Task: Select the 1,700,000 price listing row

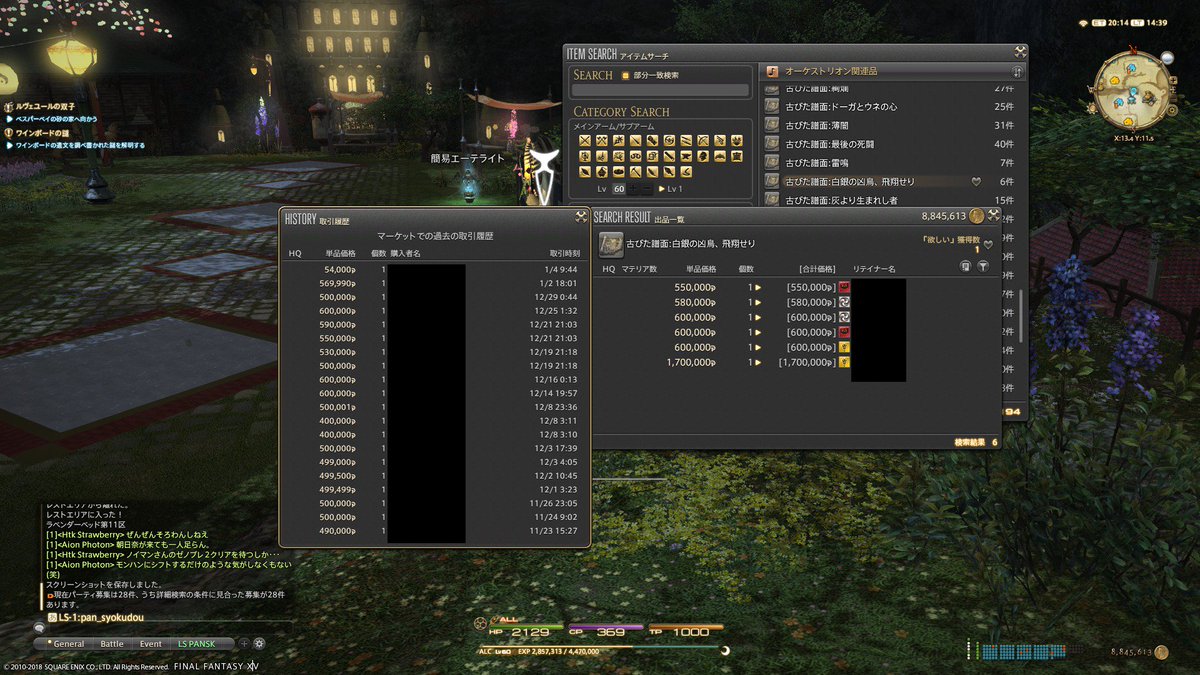Action: tap(796, 362)
